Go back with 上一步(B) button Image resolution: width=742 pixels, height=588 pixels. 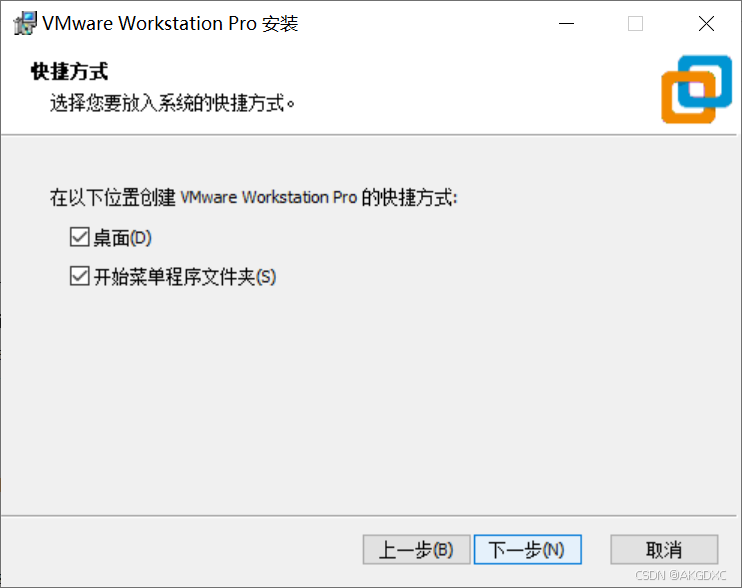(416, 550)
